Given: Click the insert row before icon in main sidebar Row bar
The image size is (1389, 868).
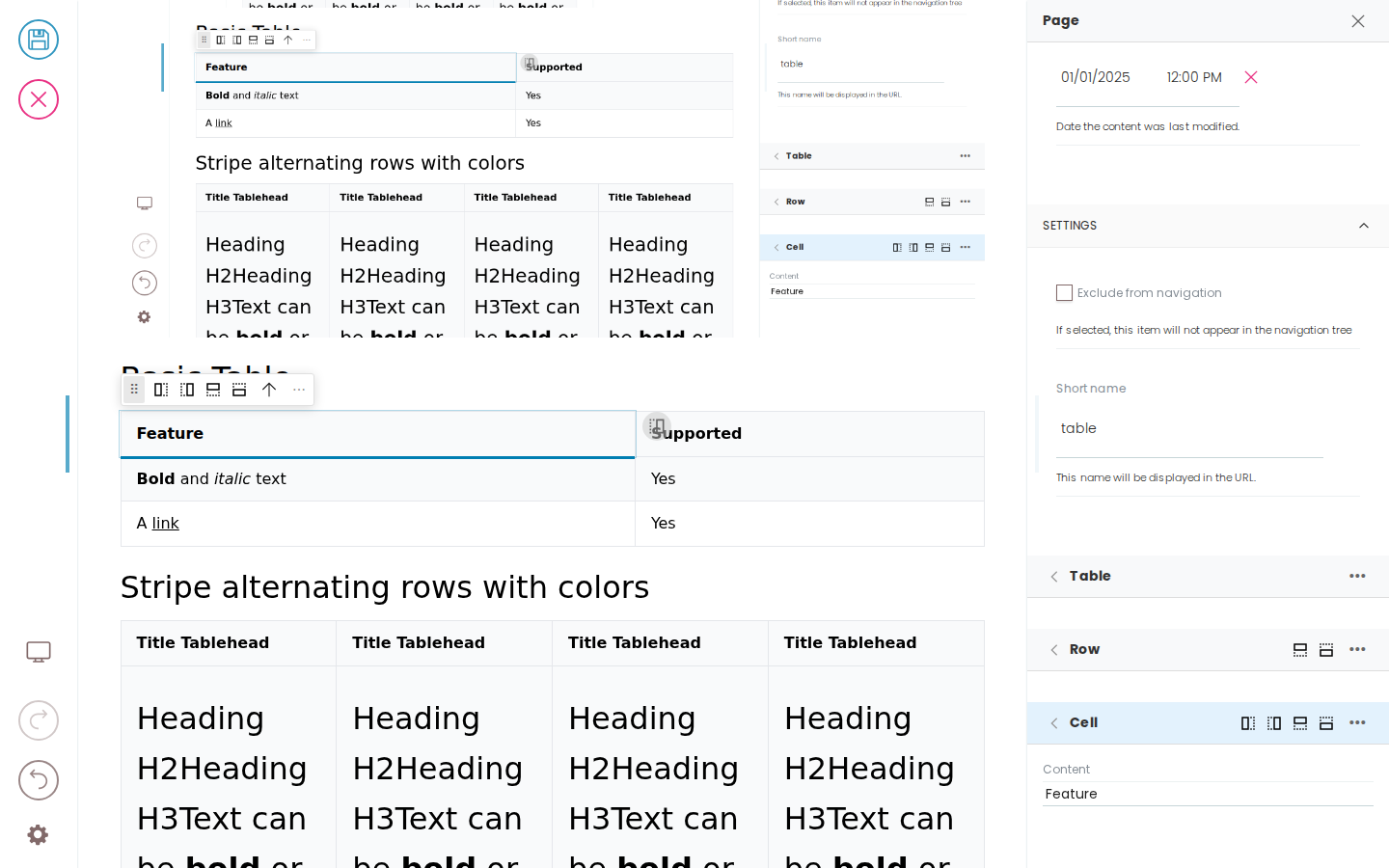Looking at the screenshot, I should tap(1326, 650).
